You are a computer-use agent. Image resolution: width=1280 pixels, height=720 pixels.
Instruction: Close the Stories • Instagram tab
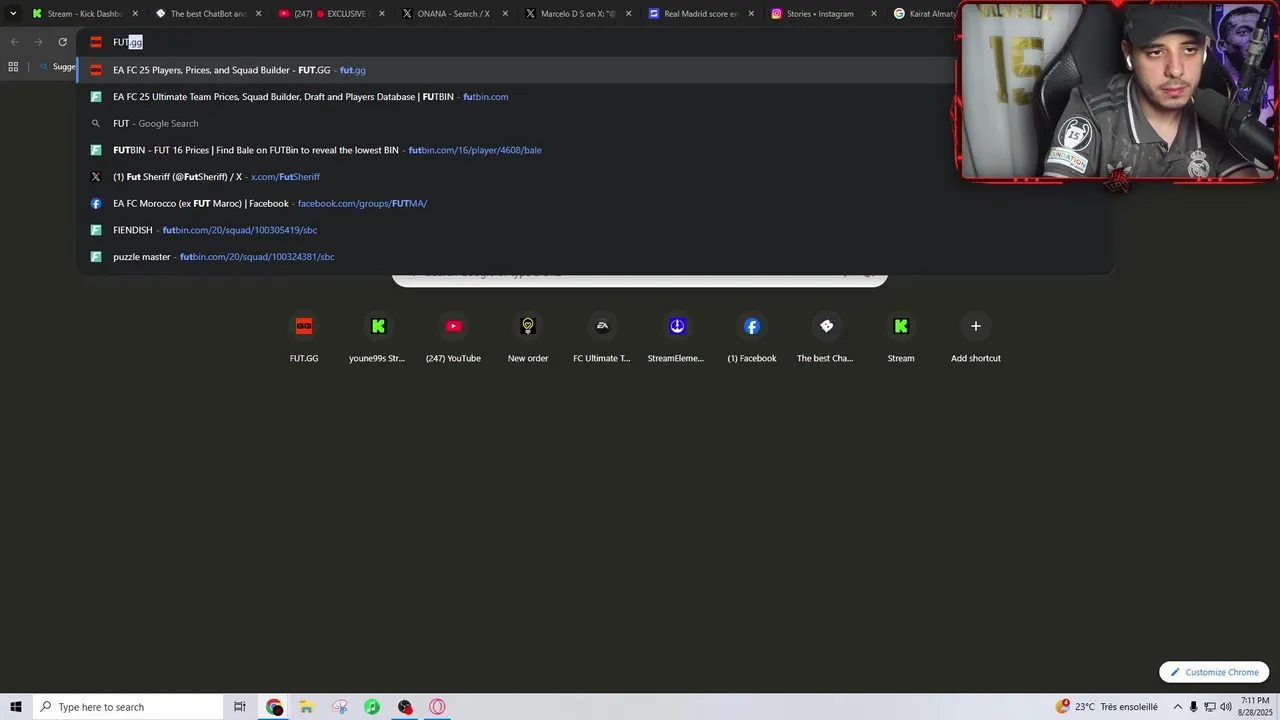[x=874, y=14]
